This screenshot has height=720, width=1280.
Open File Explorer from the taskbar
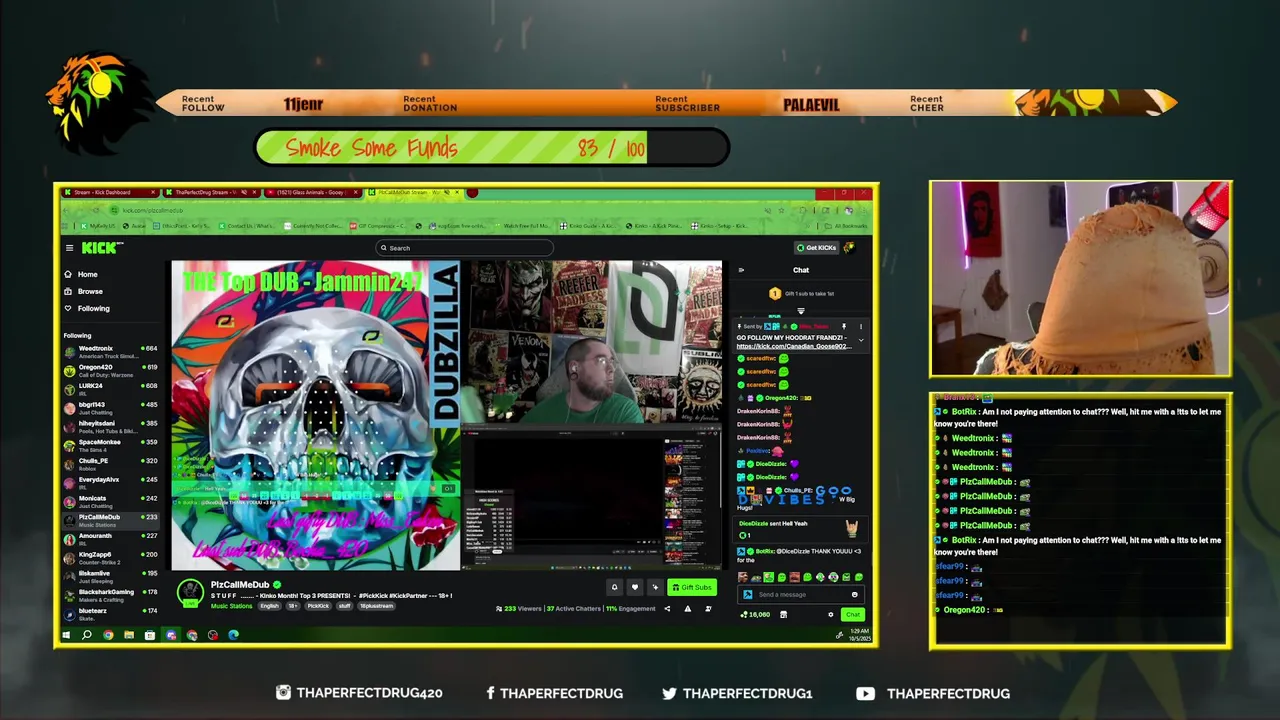click(x=129, y=635)
